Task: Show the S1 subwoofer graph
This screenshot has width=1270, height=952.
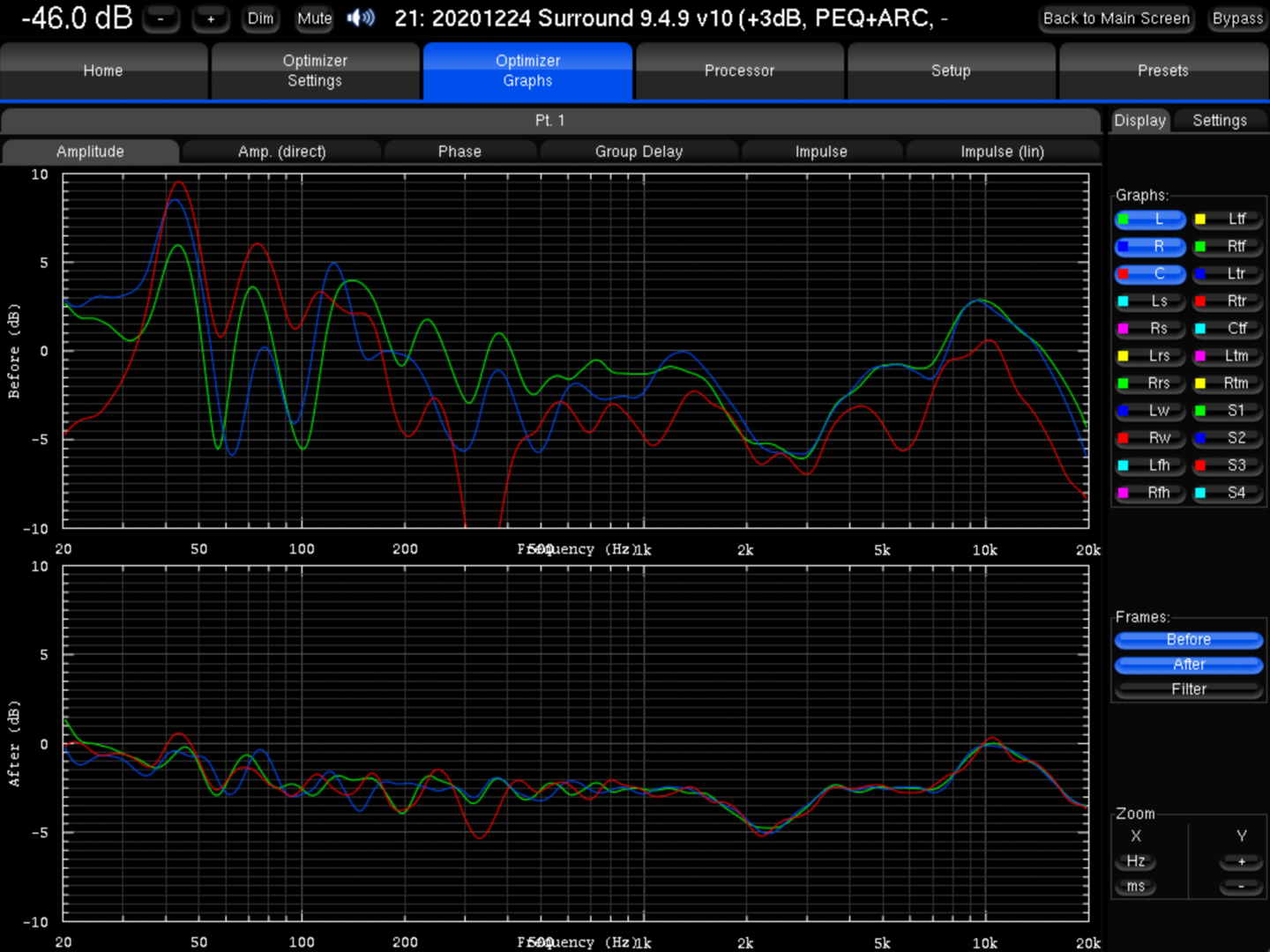Action: (1228, 411)
